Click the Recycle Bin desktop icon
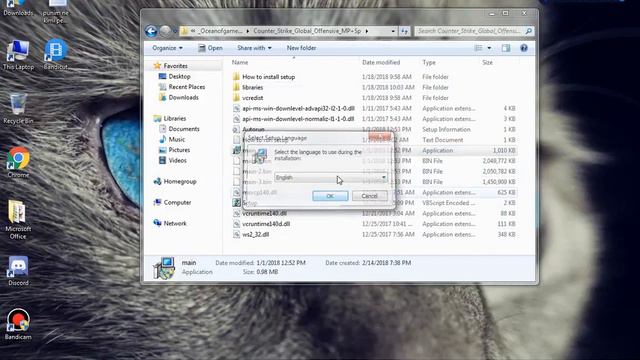 [x=18, y=109]
